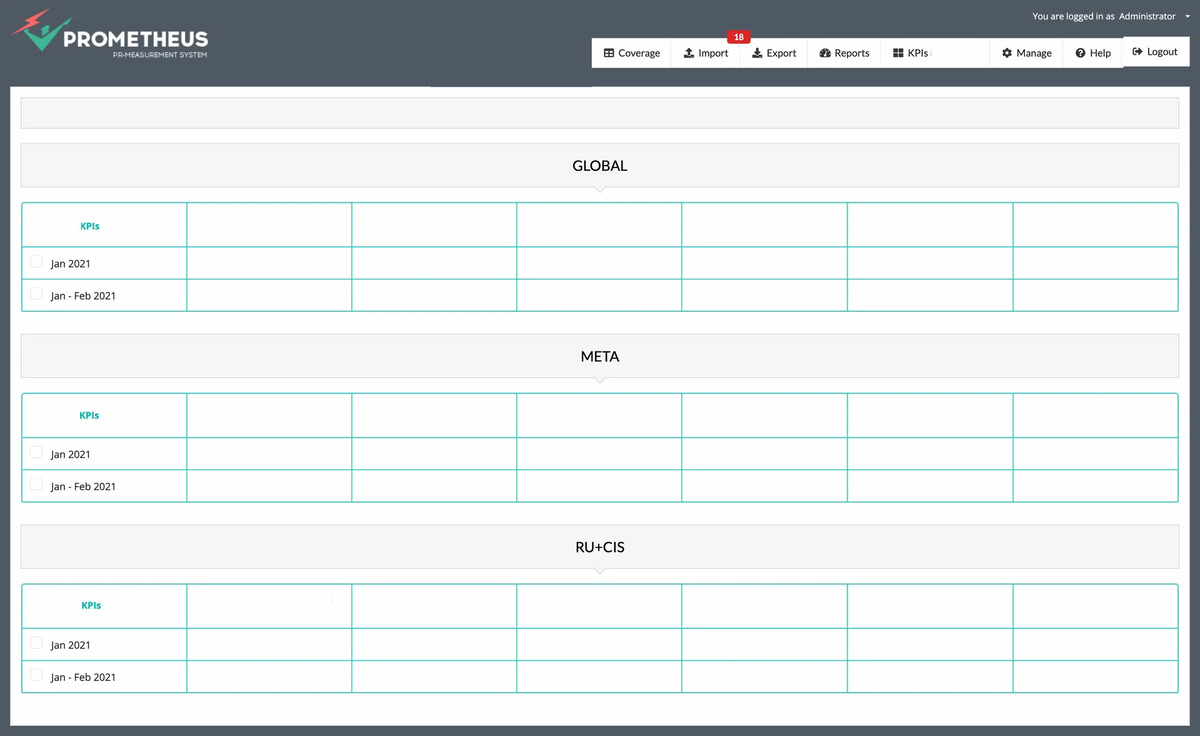Collapse the META section header
This screenshot has width=1200, height=736.
click(599, 356)
